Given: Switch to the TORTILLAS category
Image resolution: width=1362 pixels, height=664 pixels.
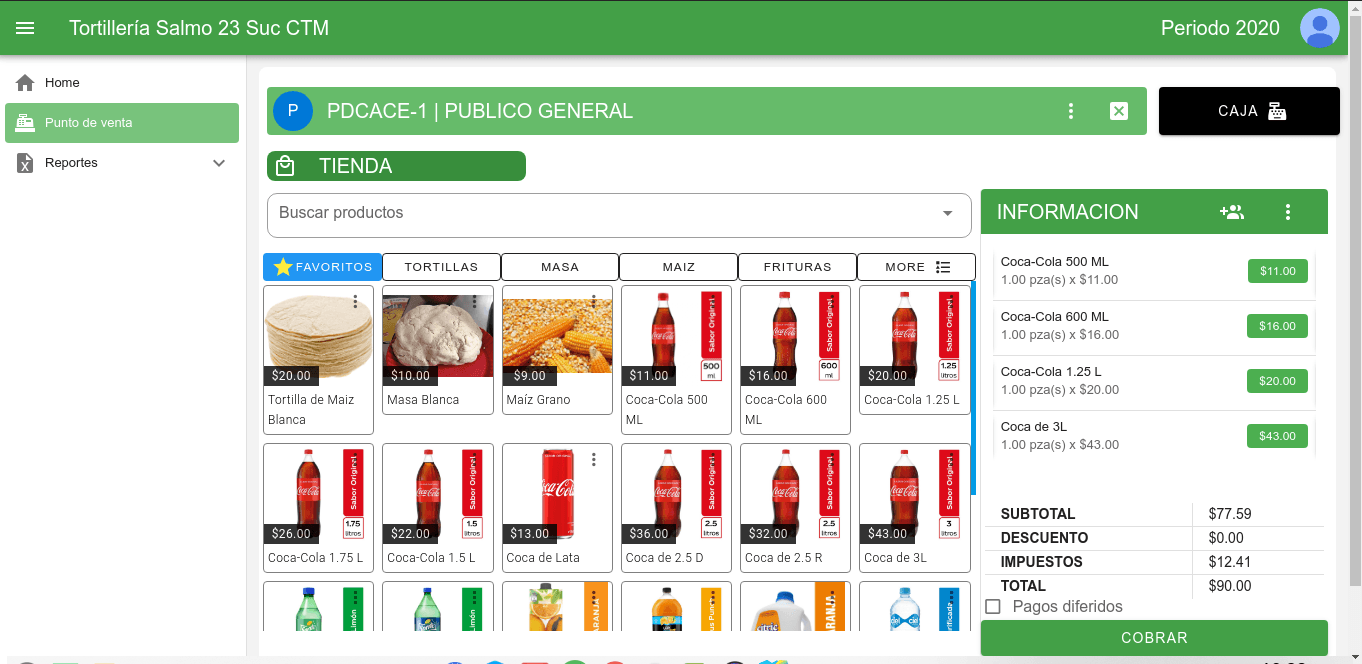Looking at the screenshot, I should pyautogui.click(x=441, y=267).
